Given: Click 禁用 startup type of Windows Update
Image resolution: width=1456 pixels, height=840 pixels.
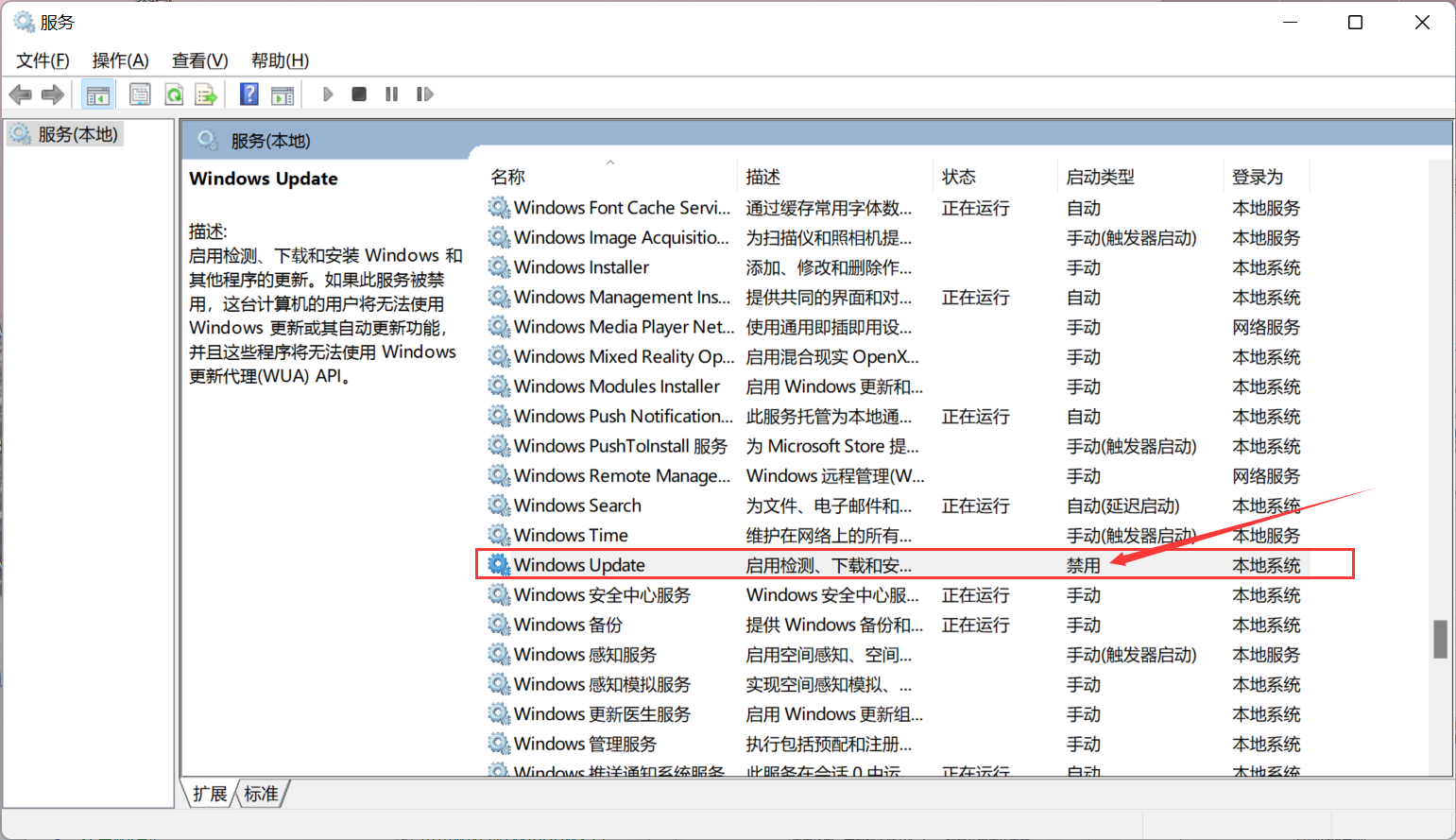Looking at the screenshot, I should pos(1084,565).
